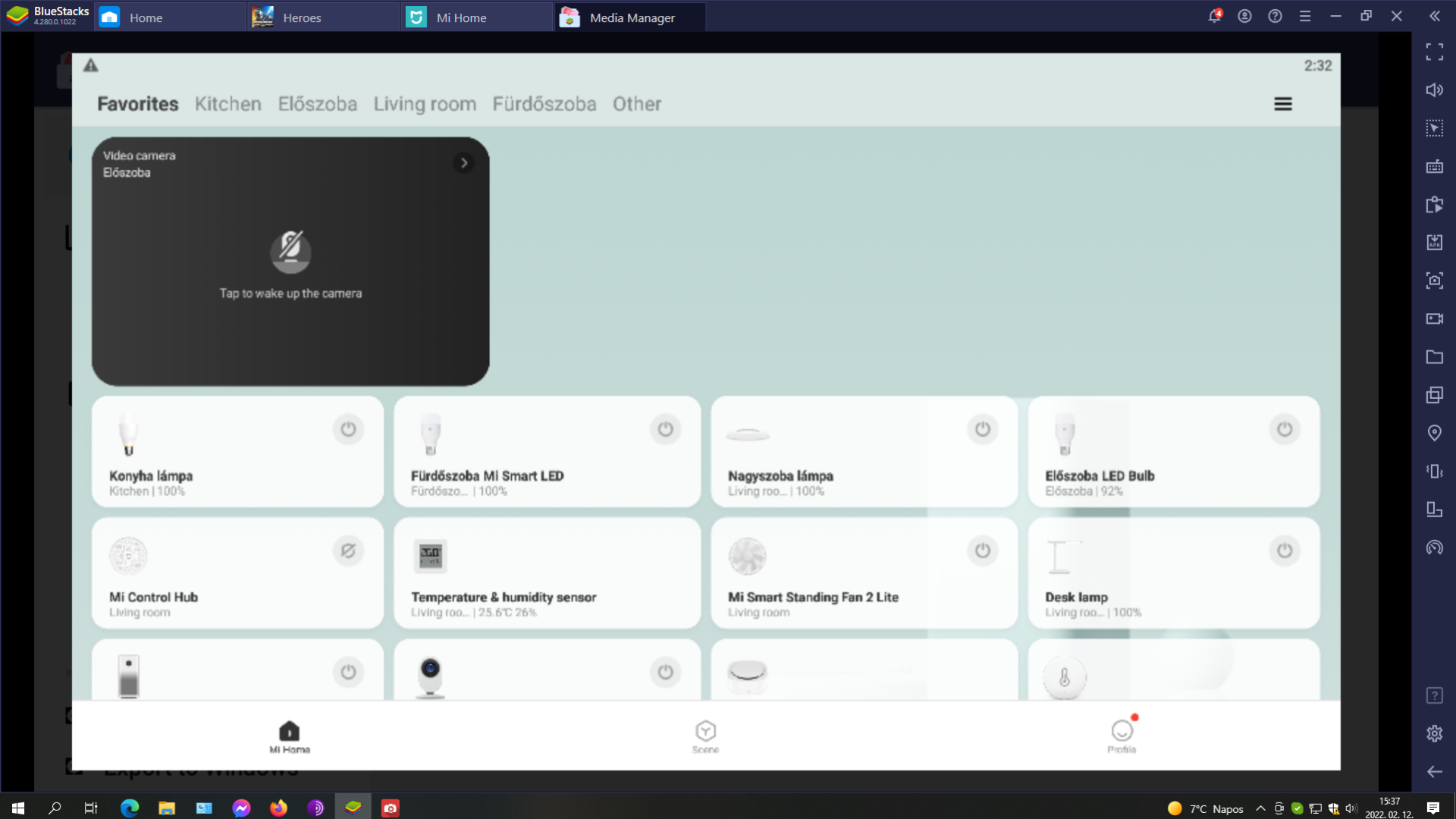
Task: Open the BlueStacks title bar menu
Action: click(x=1305, y=16)
